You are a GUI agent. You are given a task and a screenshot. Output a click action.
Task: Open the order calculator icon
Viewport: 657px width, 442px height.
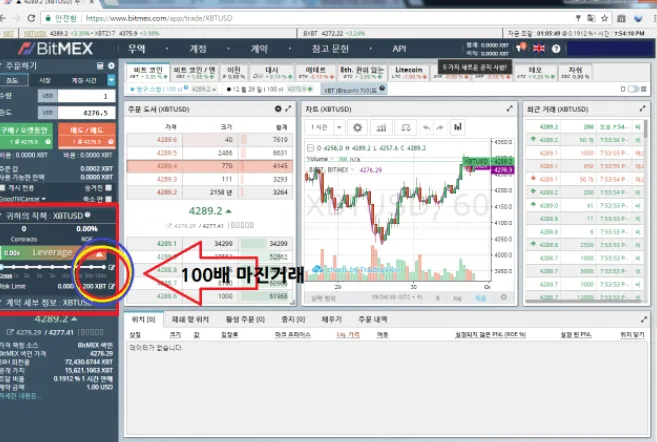tap(100, 66)
